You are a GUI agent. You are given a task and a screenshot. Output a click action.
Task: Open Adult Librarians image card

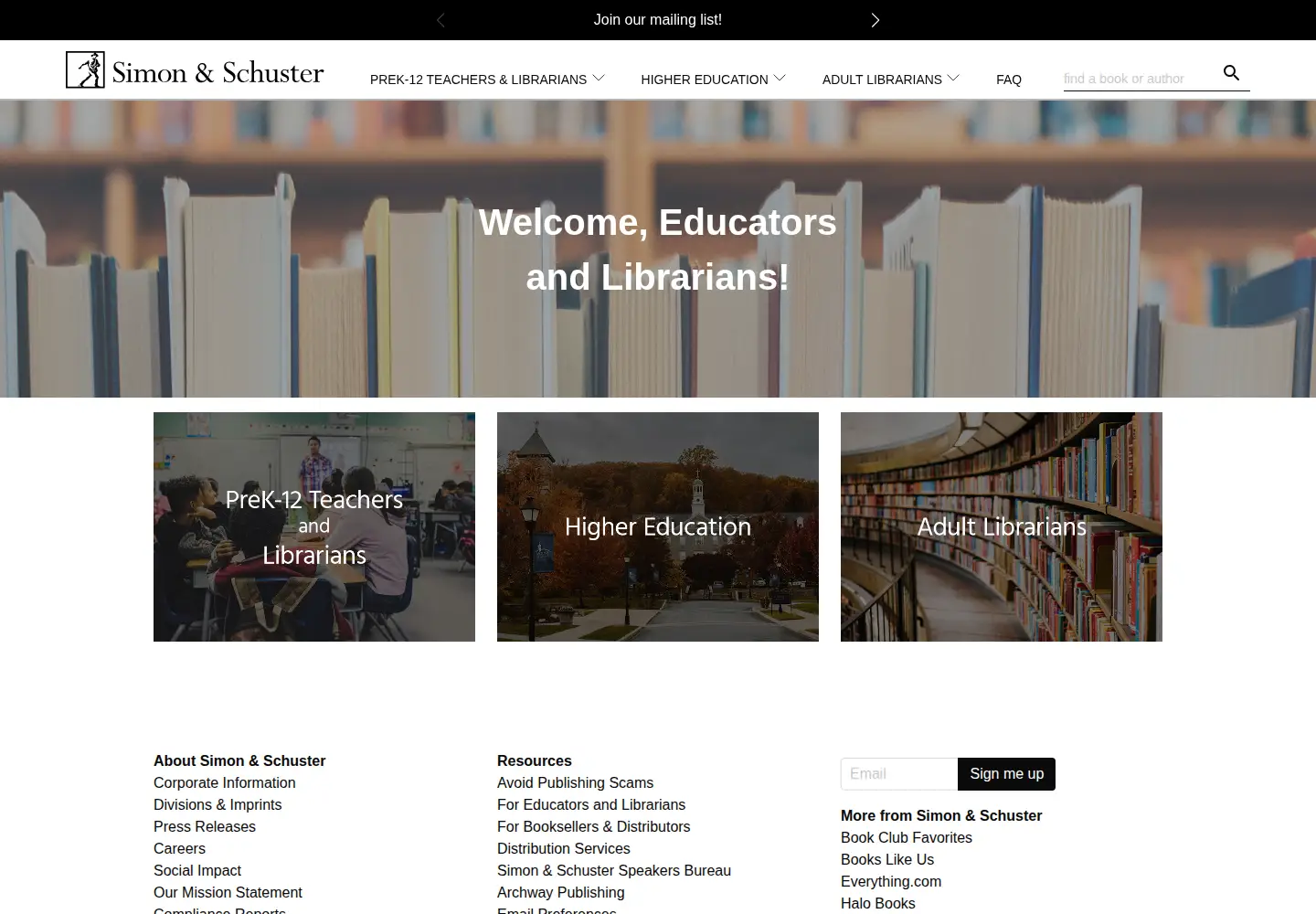click(x=1002, y=526)
